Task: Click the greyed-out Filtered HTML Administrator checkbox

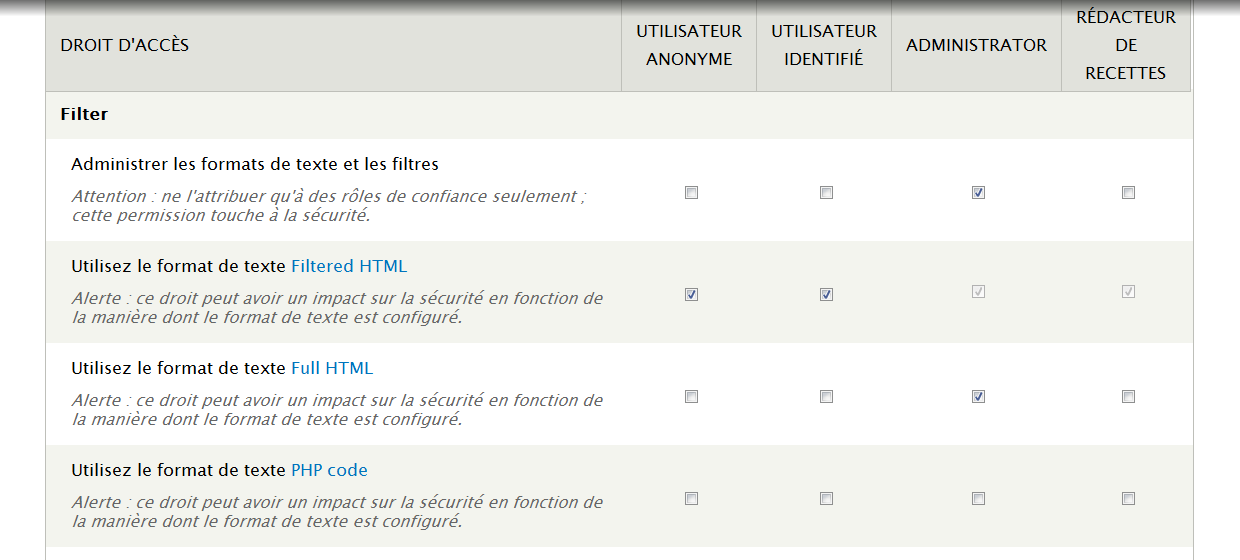Action: pyautogui.click(x=978, y=292)
